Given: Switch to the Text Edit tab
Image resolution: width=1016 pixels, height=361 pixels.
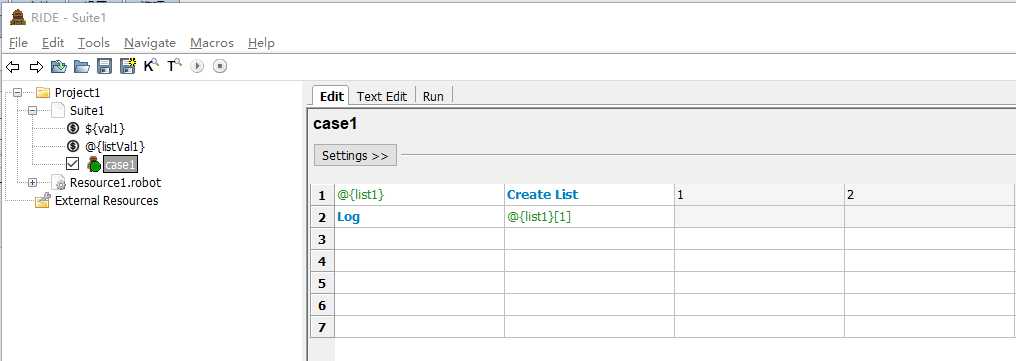Looking at the screenshot, I should pyautogui.click(x=382, y=96).
